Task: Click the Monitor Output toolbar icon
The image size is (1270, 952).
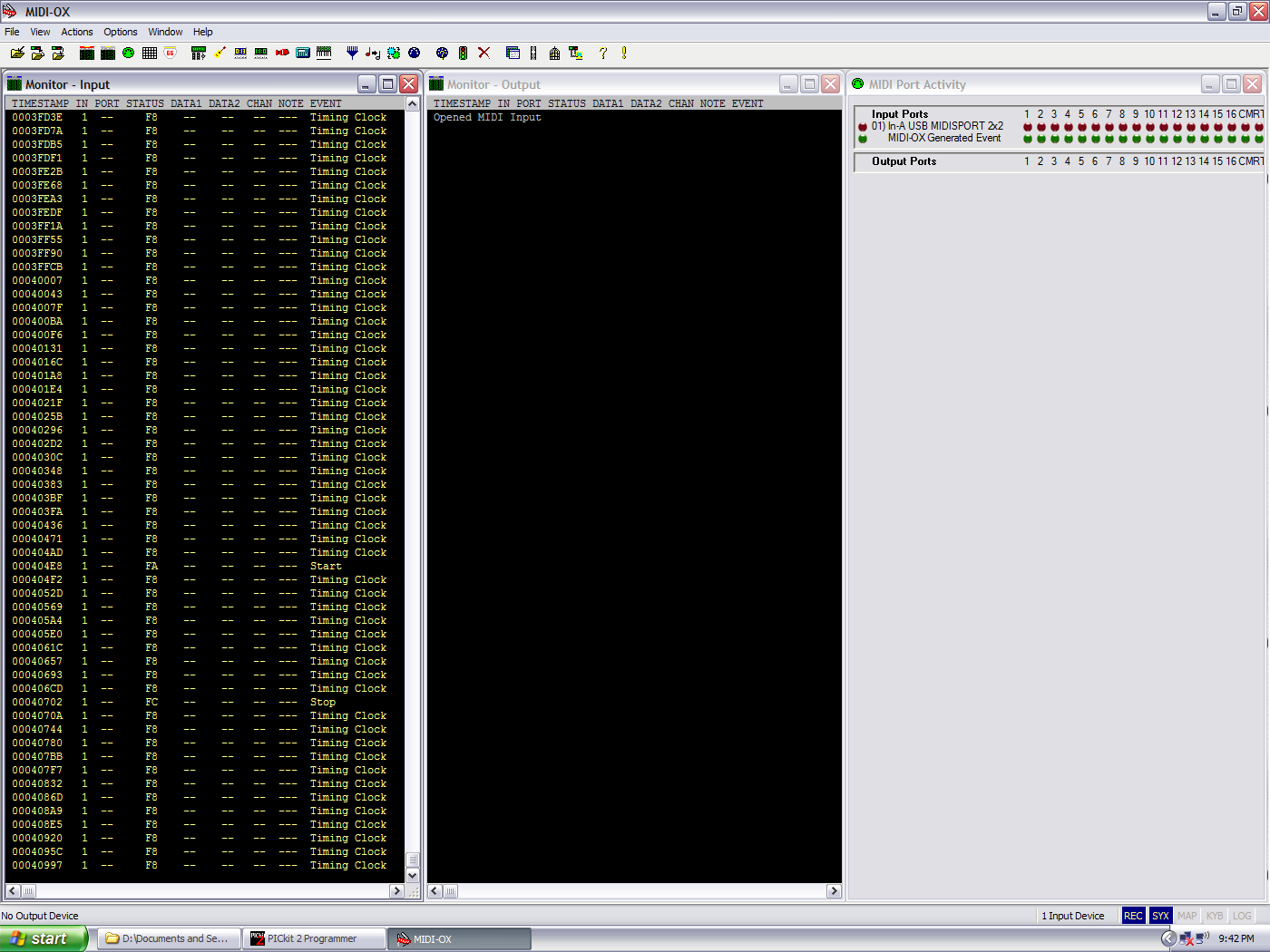Action: [x=108, y=53]
